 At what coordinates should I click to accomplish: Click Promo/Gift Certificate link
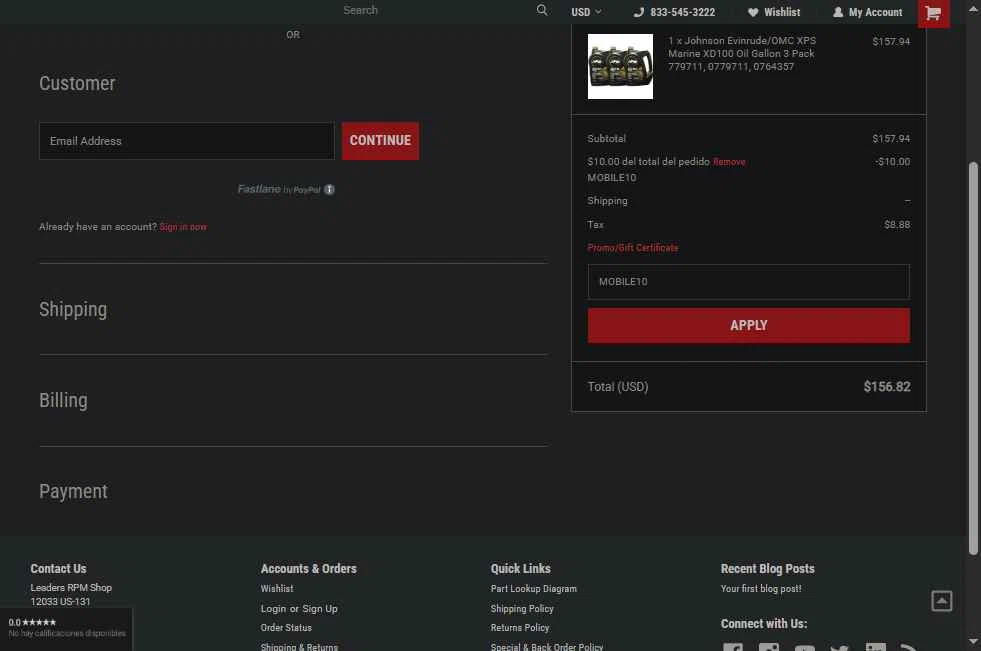tap(633, 248)
